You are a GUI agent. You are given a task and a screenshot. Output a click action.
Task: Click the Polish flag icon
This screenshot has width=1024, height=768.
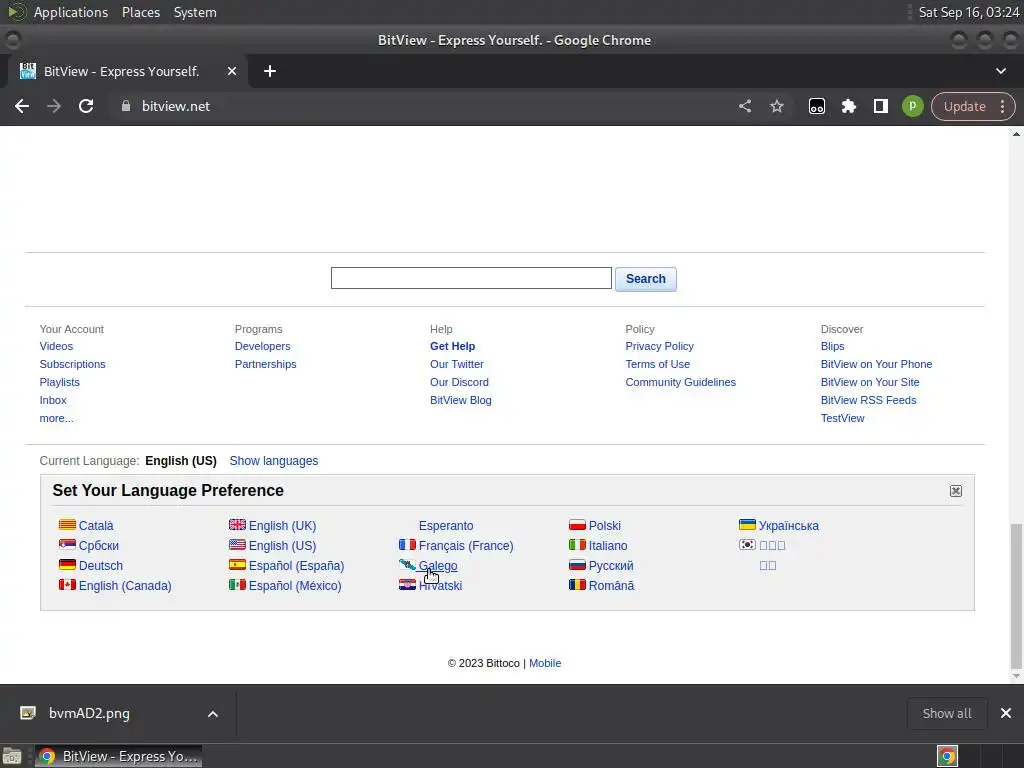[577, 524]
